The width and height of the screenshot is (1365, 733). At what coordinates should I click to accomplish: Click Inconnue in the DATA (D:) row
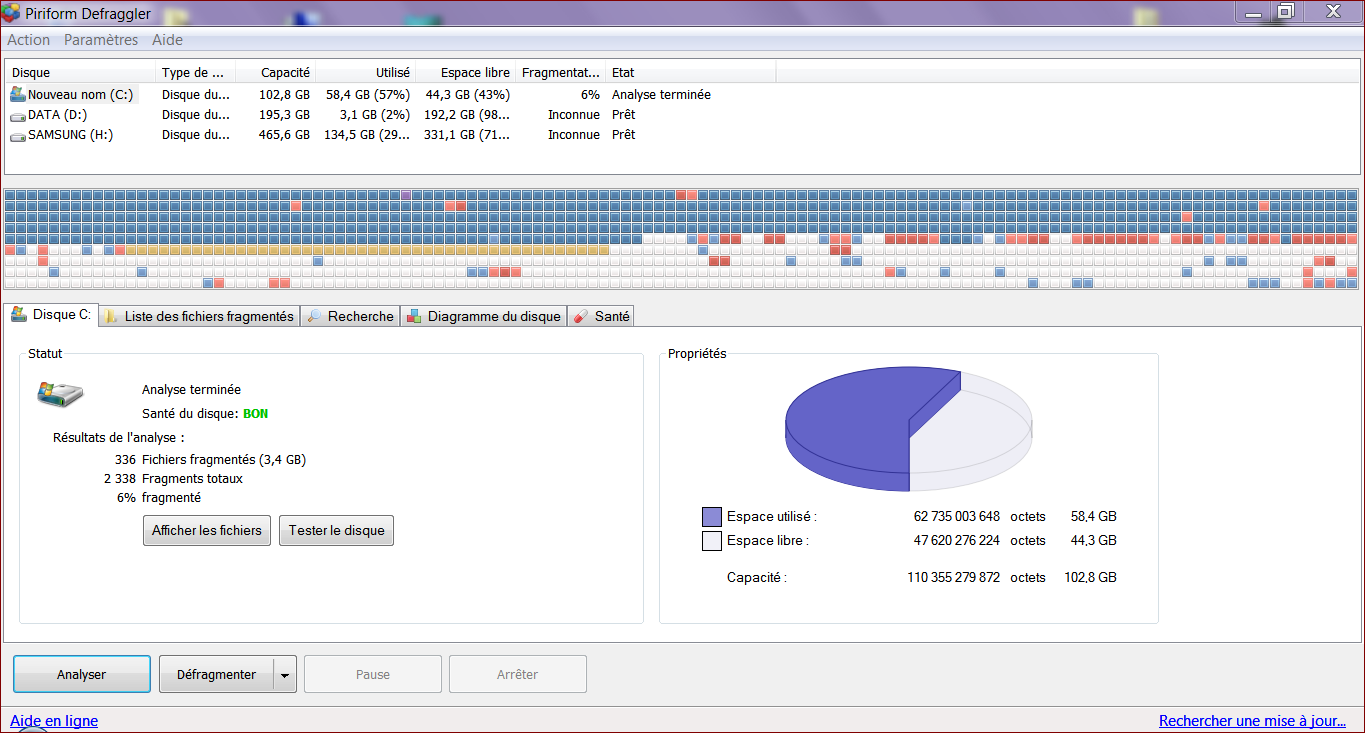pyautogui.click(x=574, y=115)
